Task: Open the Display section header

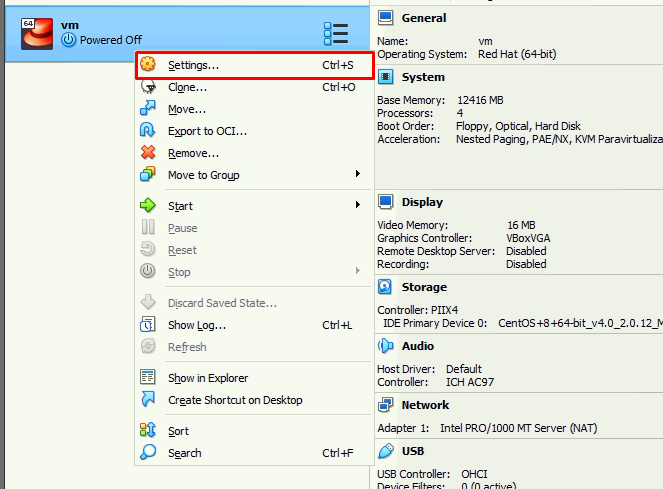Action: [422, 202]
